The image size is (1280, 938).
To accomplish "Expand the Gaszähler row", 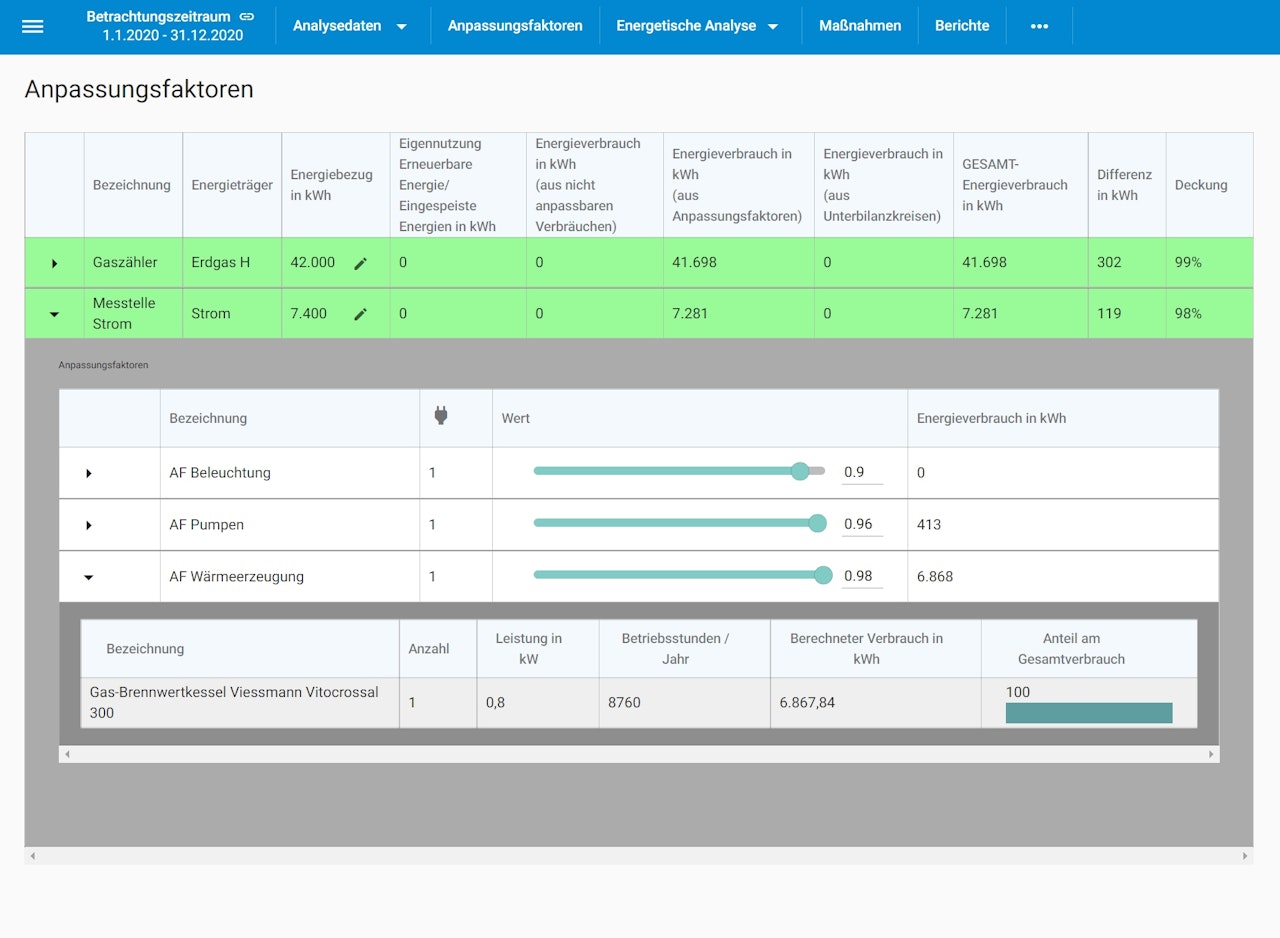I will (54, 263).
